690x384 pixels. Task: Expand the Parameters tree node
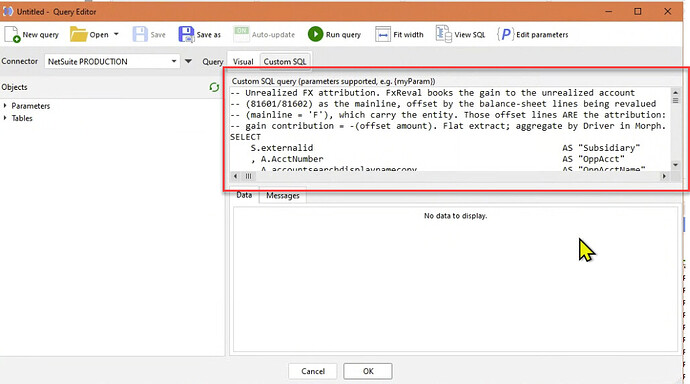[x=5, y=106]
